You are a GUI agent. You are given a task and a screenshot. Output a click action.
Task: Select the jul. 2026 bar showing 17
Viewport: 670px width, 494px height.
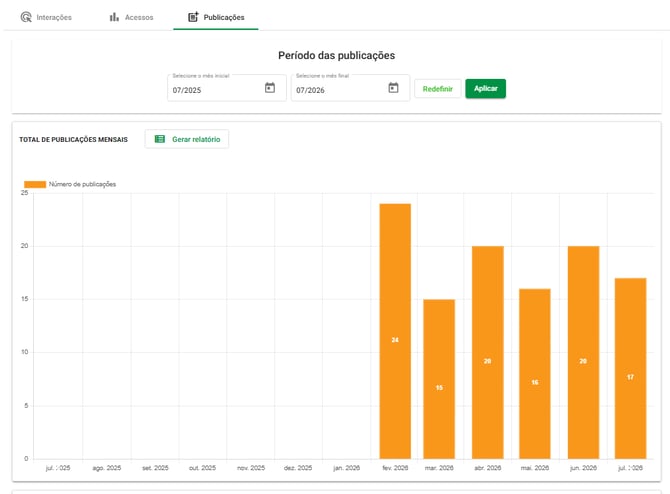click(x=630, y=368)
